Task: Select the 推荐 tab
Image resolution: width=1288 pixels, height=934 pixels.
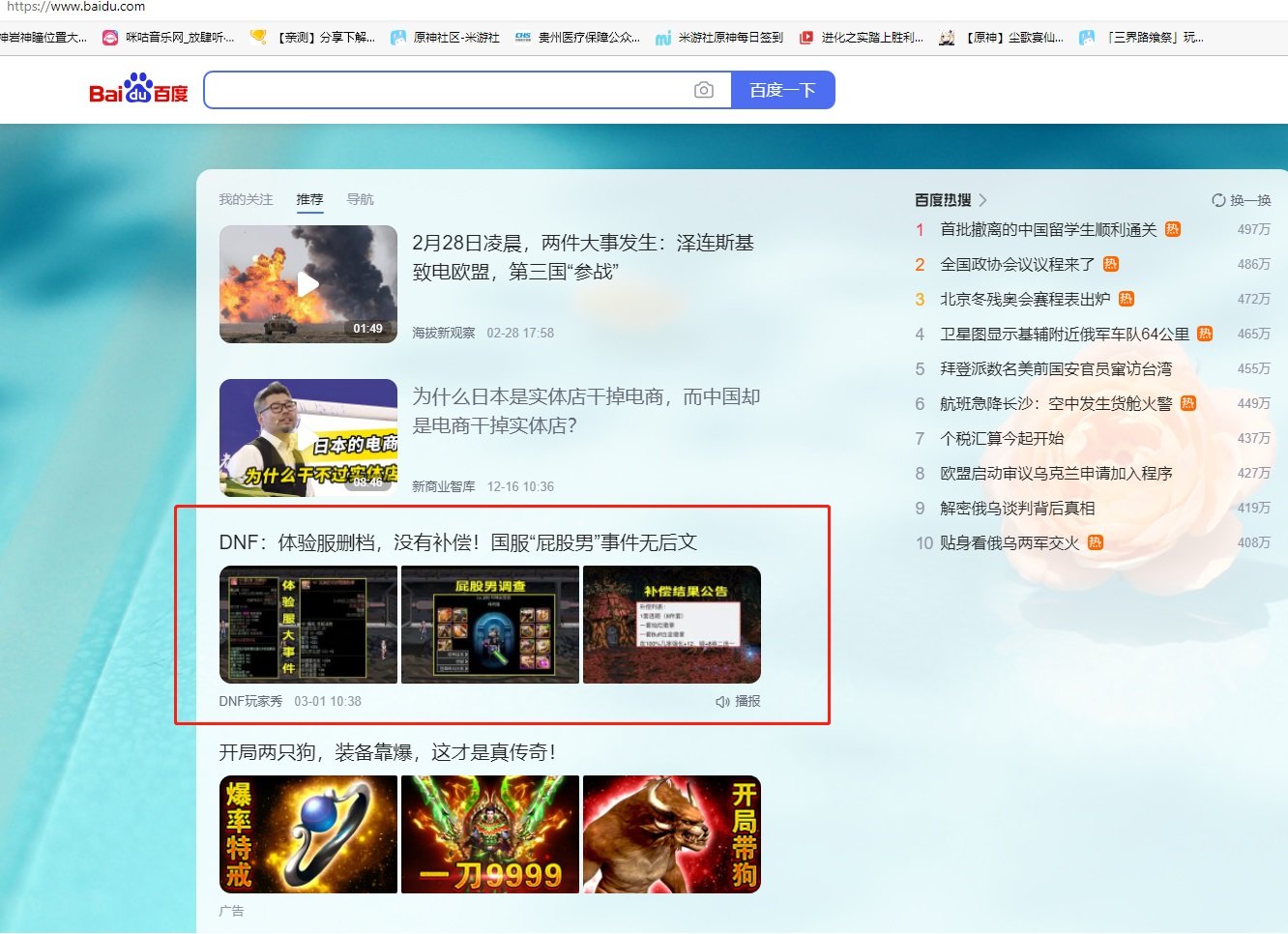Action: click(309, 199)
